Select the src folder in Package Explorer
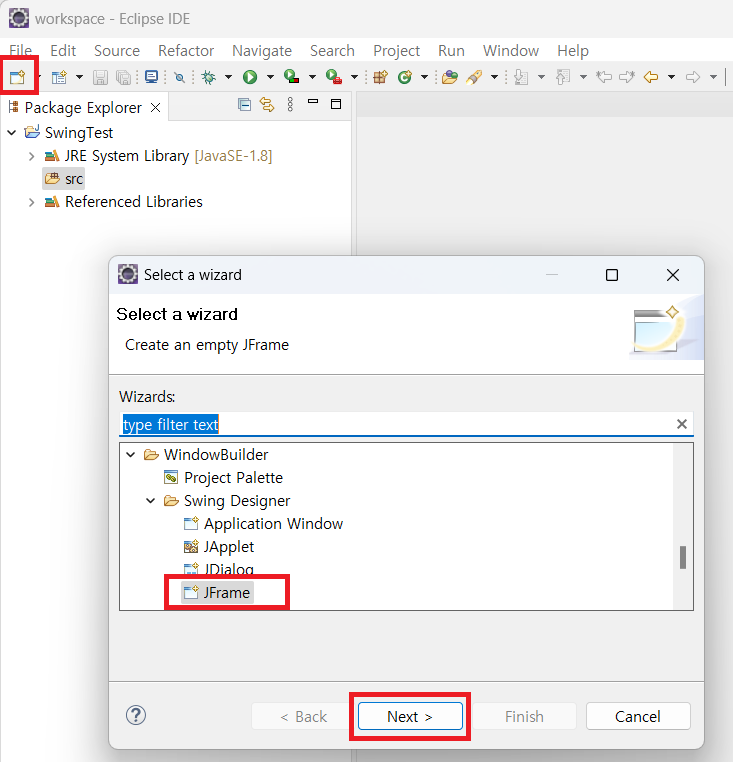The height and width of the screenshot is (762, 733). tap(64, 179)
